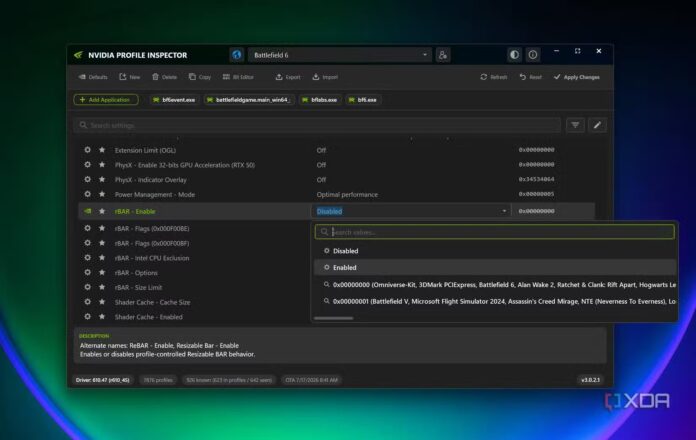
Task: Click the v3.0.2.1 version label
Action: (x=590, y=380)
